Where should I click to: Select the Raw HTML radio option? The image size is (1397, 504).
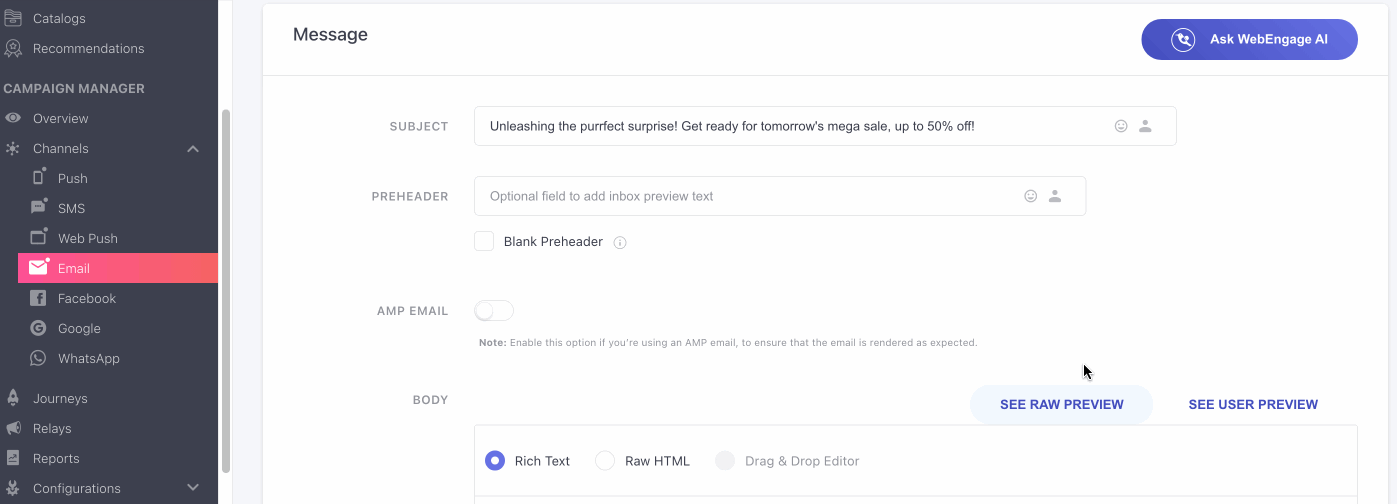coord(605,461)
